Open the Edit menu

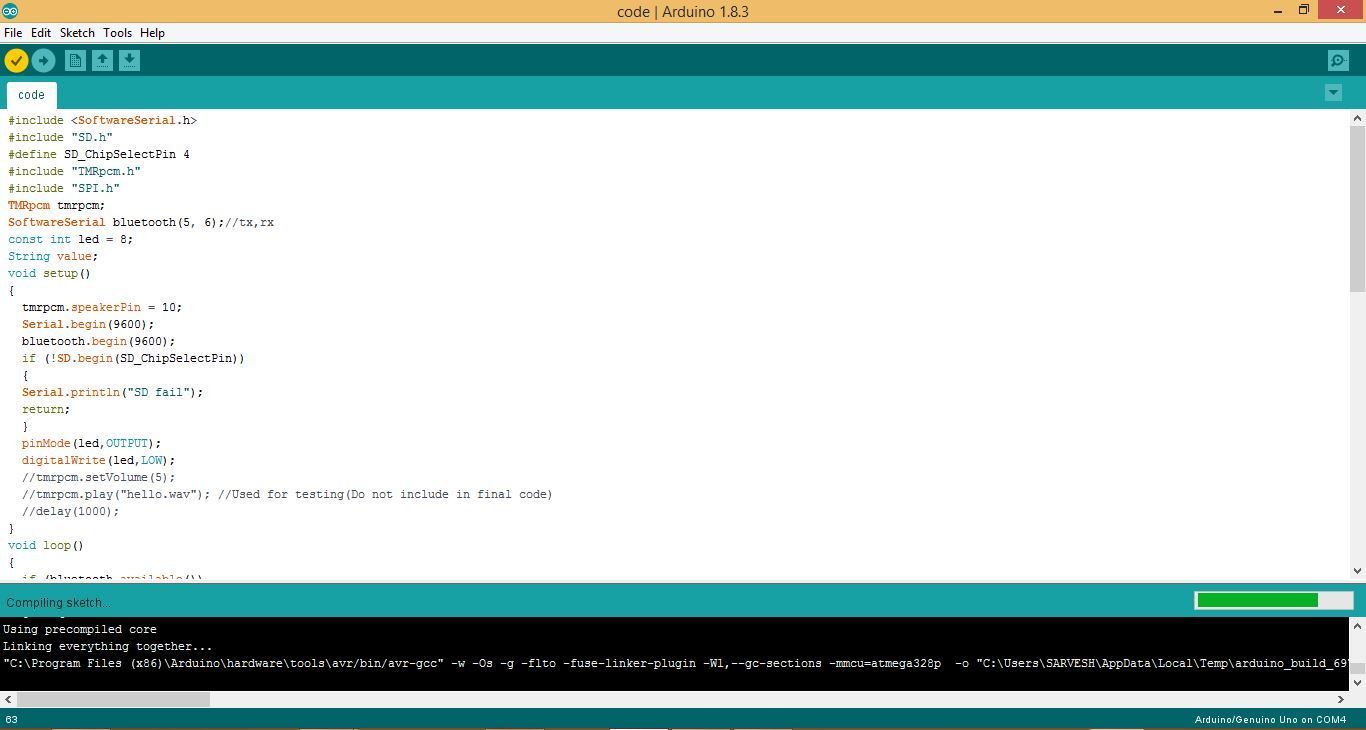tap(40, 32)
